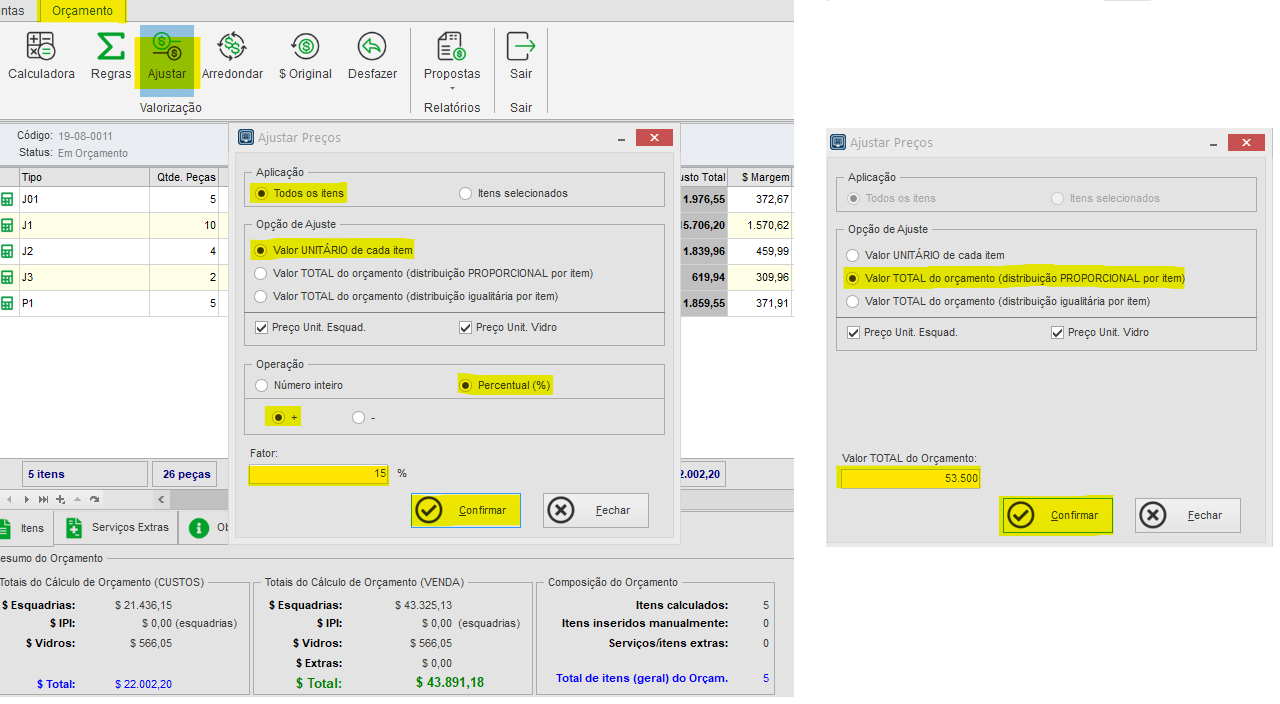The image size is (1280, 704).
Task: Open the Orçamento ribbon tab
Action: (82, 11)
